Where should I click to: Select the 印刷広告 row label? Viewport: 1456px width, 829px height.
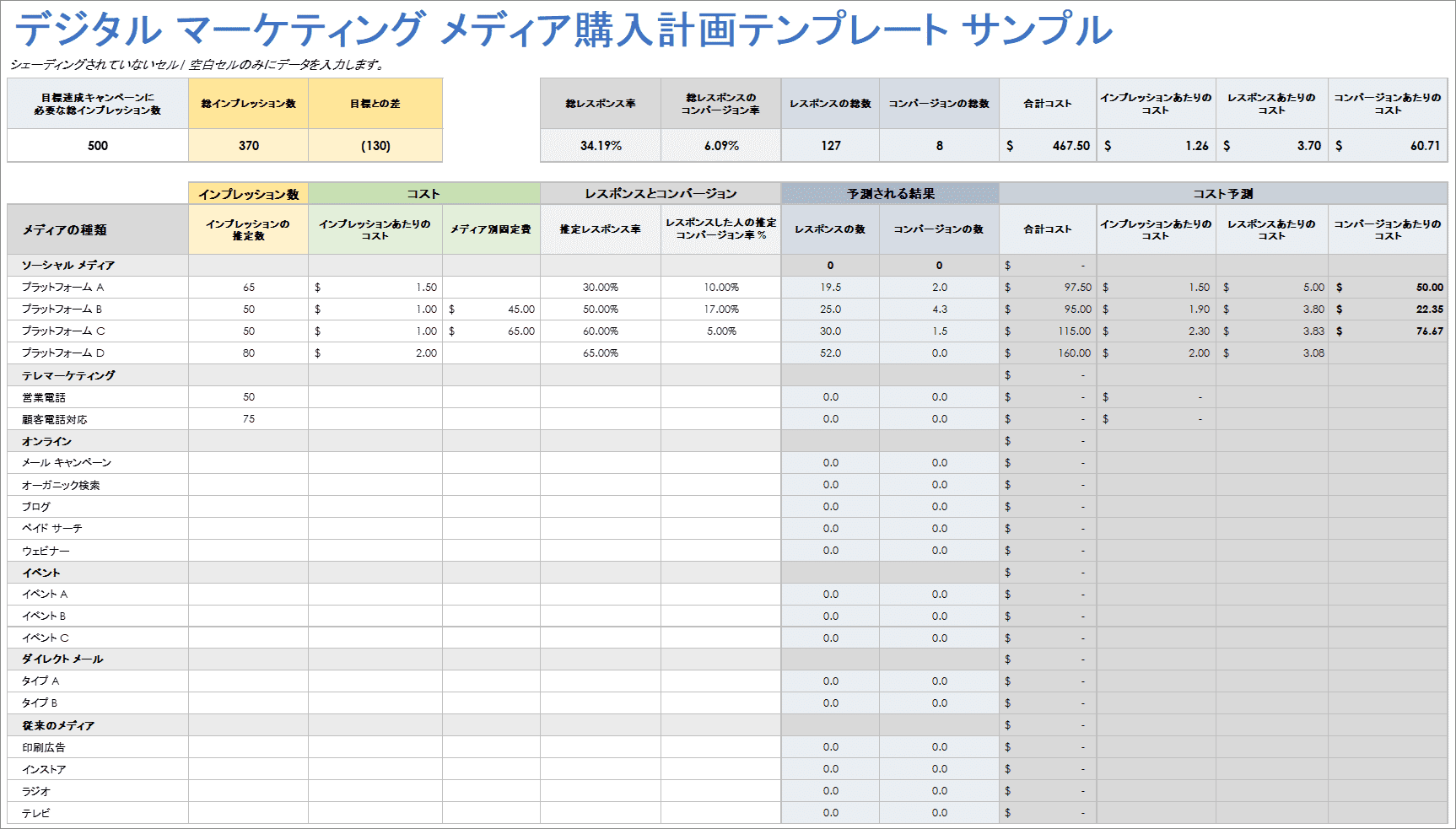pyautogui.click(x=44, y=747)
